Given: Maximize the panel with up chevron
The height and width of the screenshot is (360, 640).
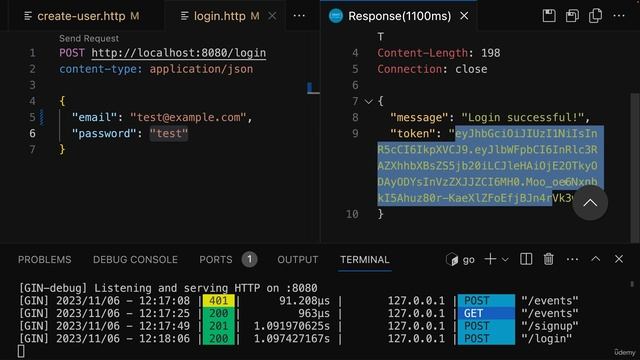Looking at the screenshot, I should (596, 259).
